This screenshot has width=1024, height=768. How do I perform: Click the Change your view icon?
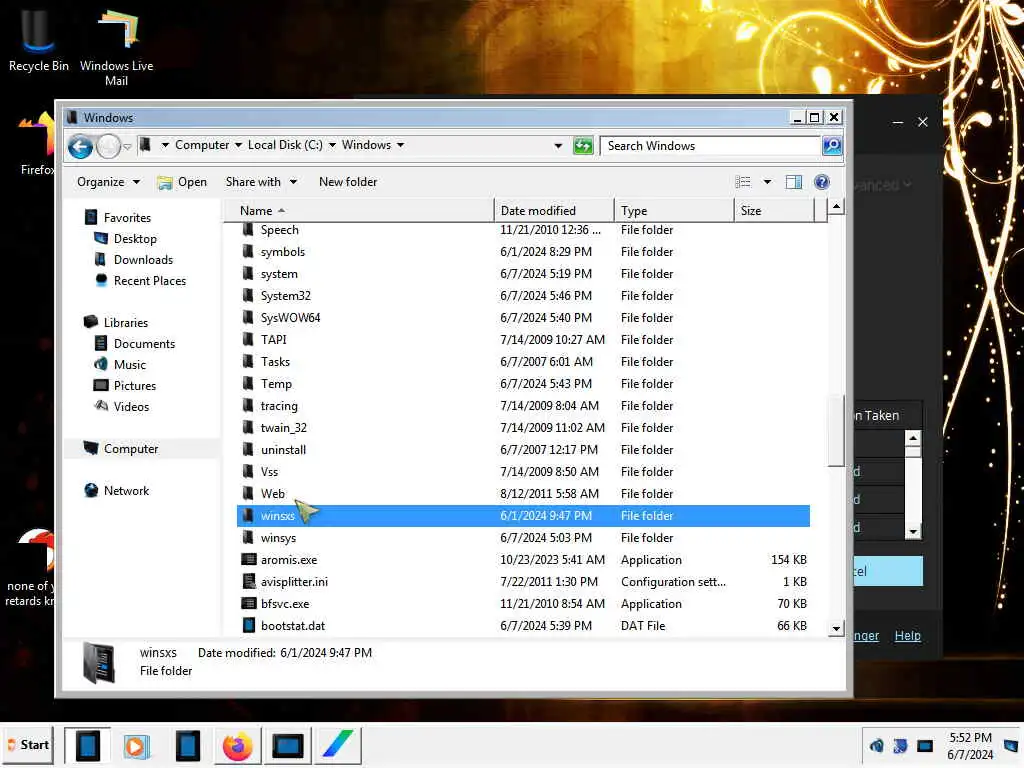pos(743,182)
